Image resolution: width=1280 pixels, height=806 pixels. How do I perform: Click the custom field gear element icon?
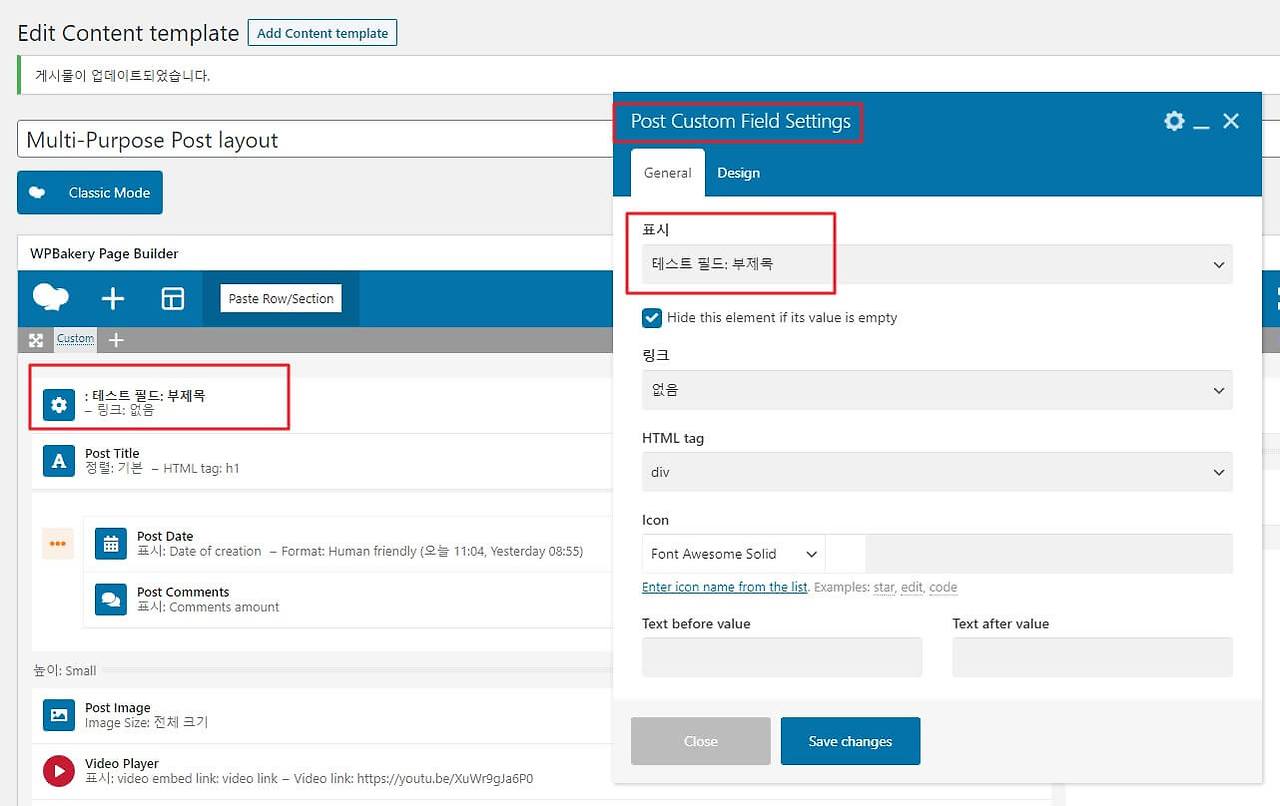(x=59, y=405)
